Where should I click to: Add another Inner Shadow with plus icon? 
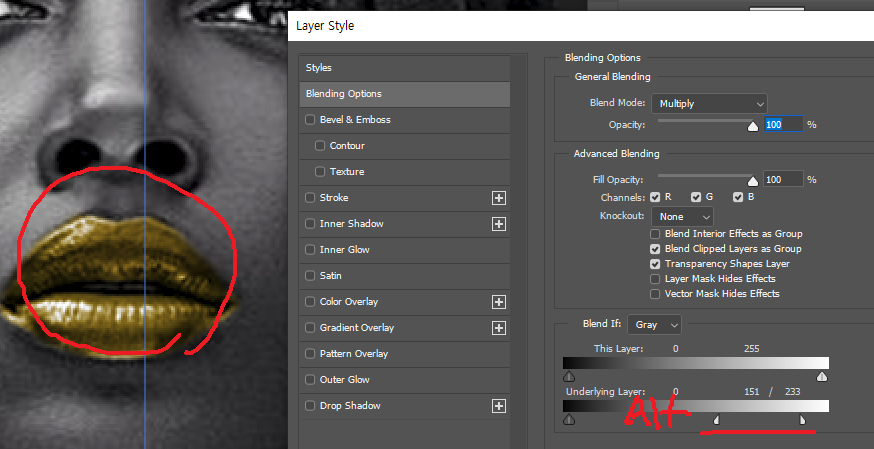(498, 224)
